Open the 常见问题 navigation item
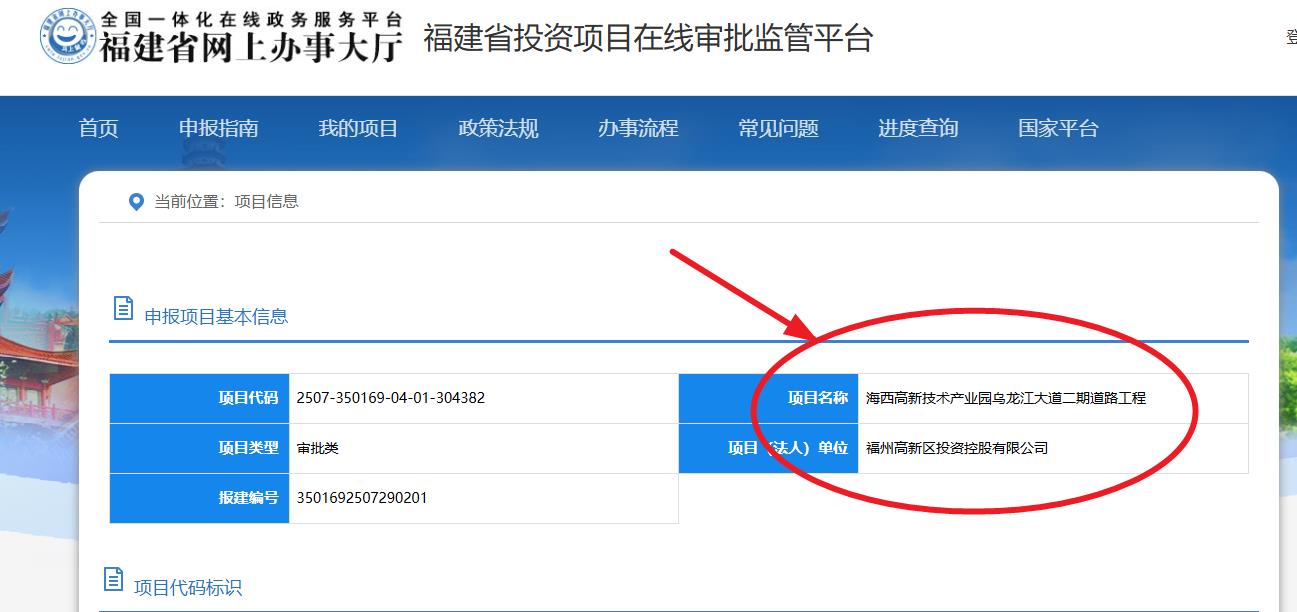 click(778, 128)
